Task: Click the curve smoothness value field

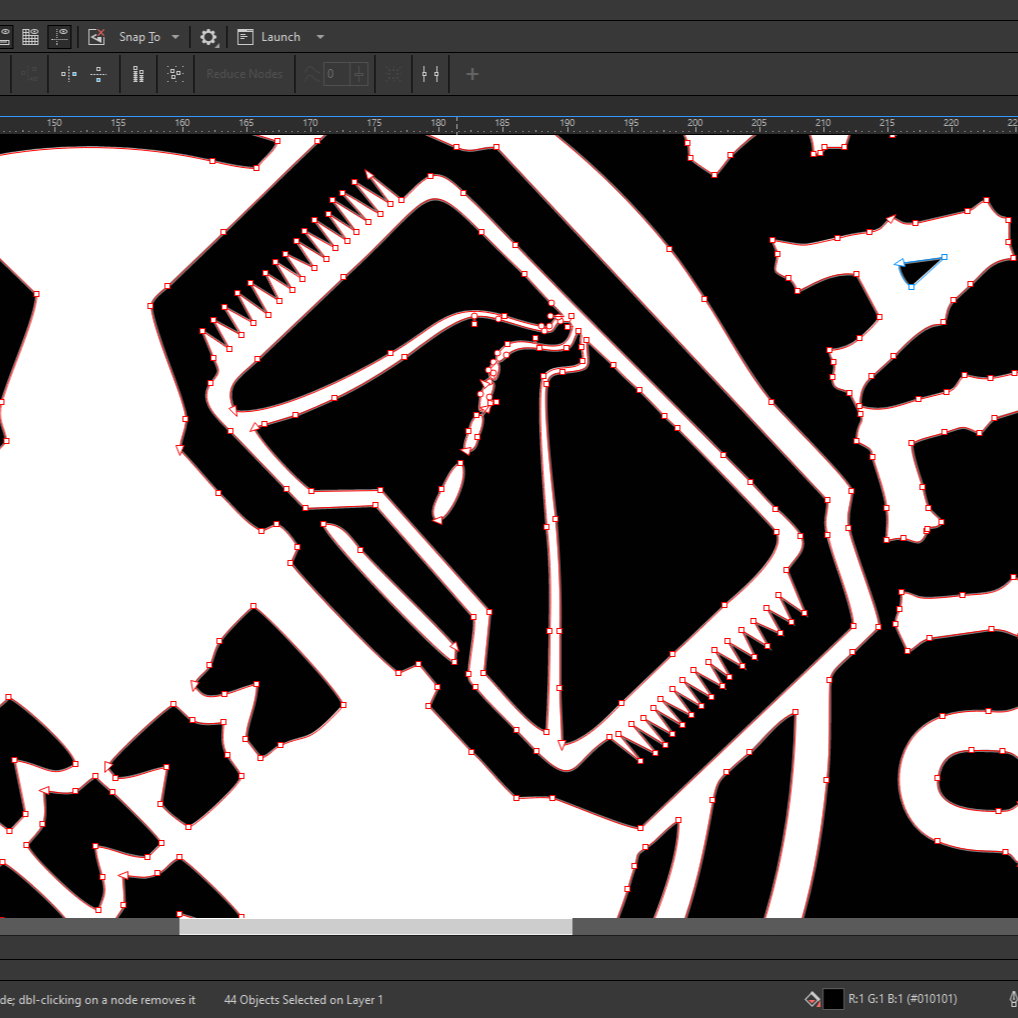Action: [336, 74]
